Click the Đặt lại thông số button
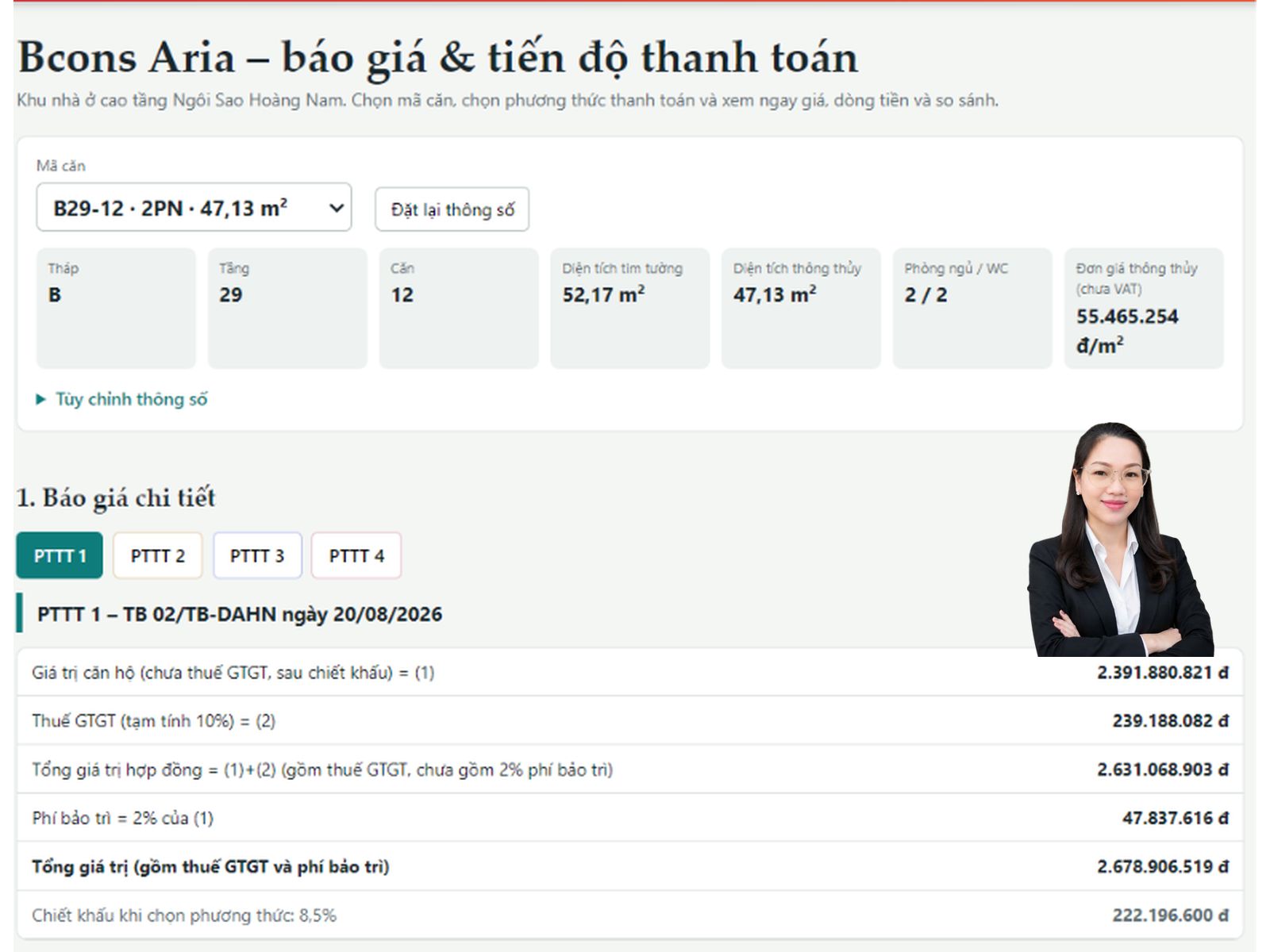This screenshot has width=1270, height=952. [x=452, y=209]
